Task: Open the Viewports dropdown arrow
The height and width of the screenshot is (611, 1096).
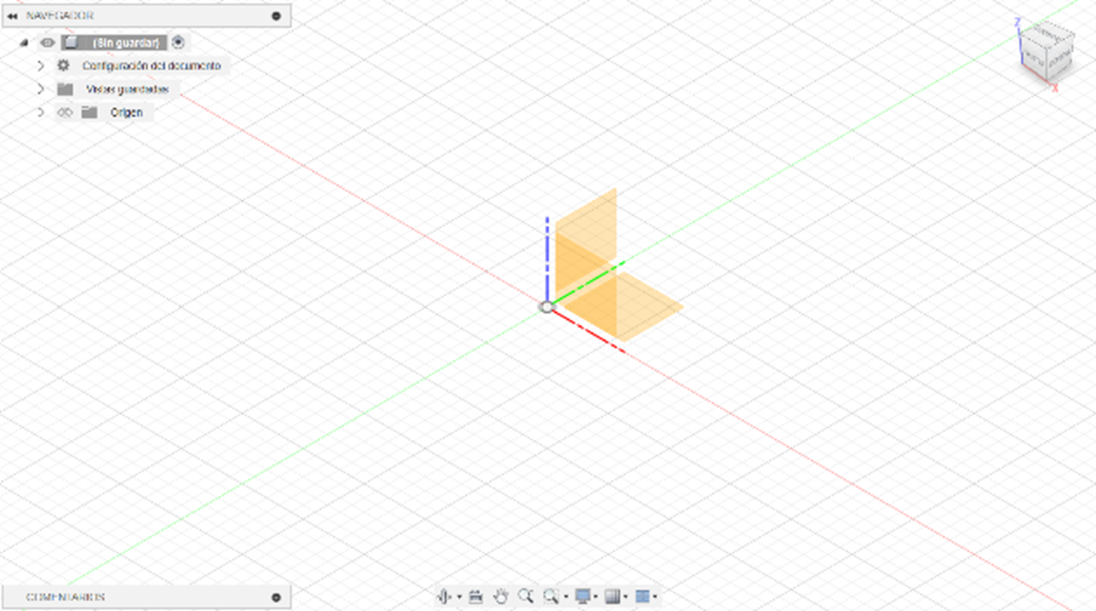Action: 655,597
